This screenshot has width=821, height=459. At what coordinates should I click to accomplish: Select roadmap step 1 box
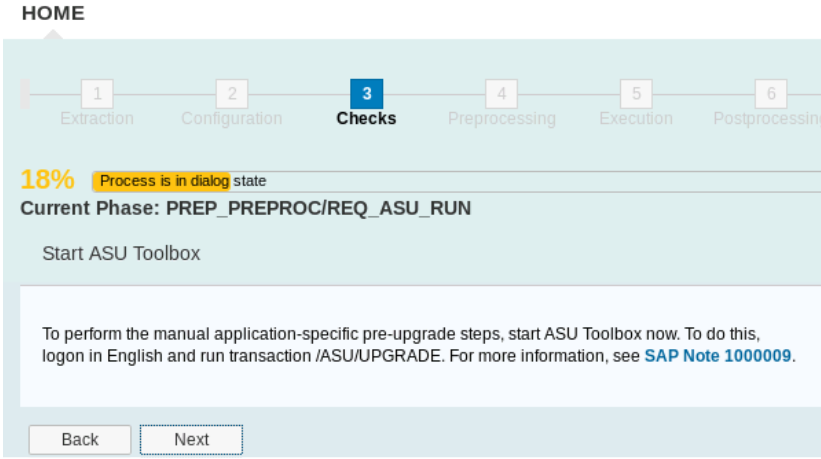97,94
